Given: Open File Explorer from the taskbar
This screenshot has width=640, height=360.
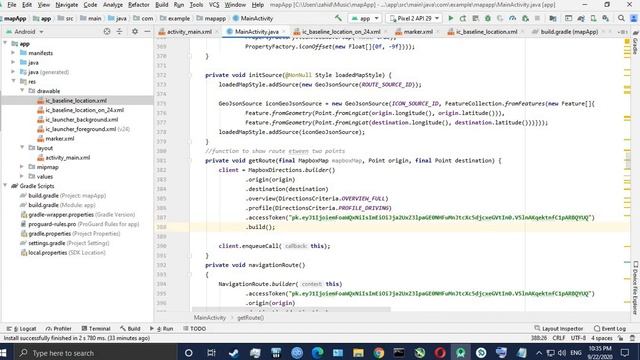Looking at the screenshot, I should coord(358,353).
